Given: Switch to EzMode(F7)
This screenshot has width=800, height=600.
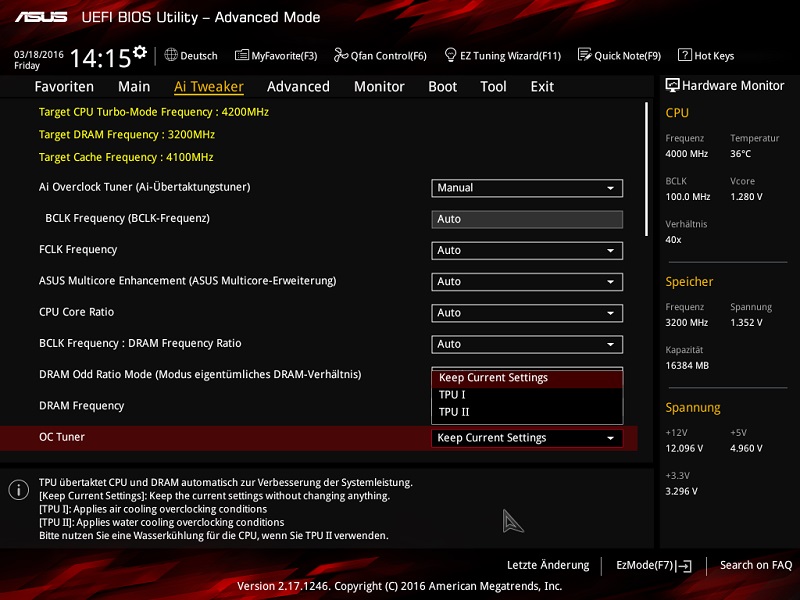Looking at the screenshot, I should [654, 565].
